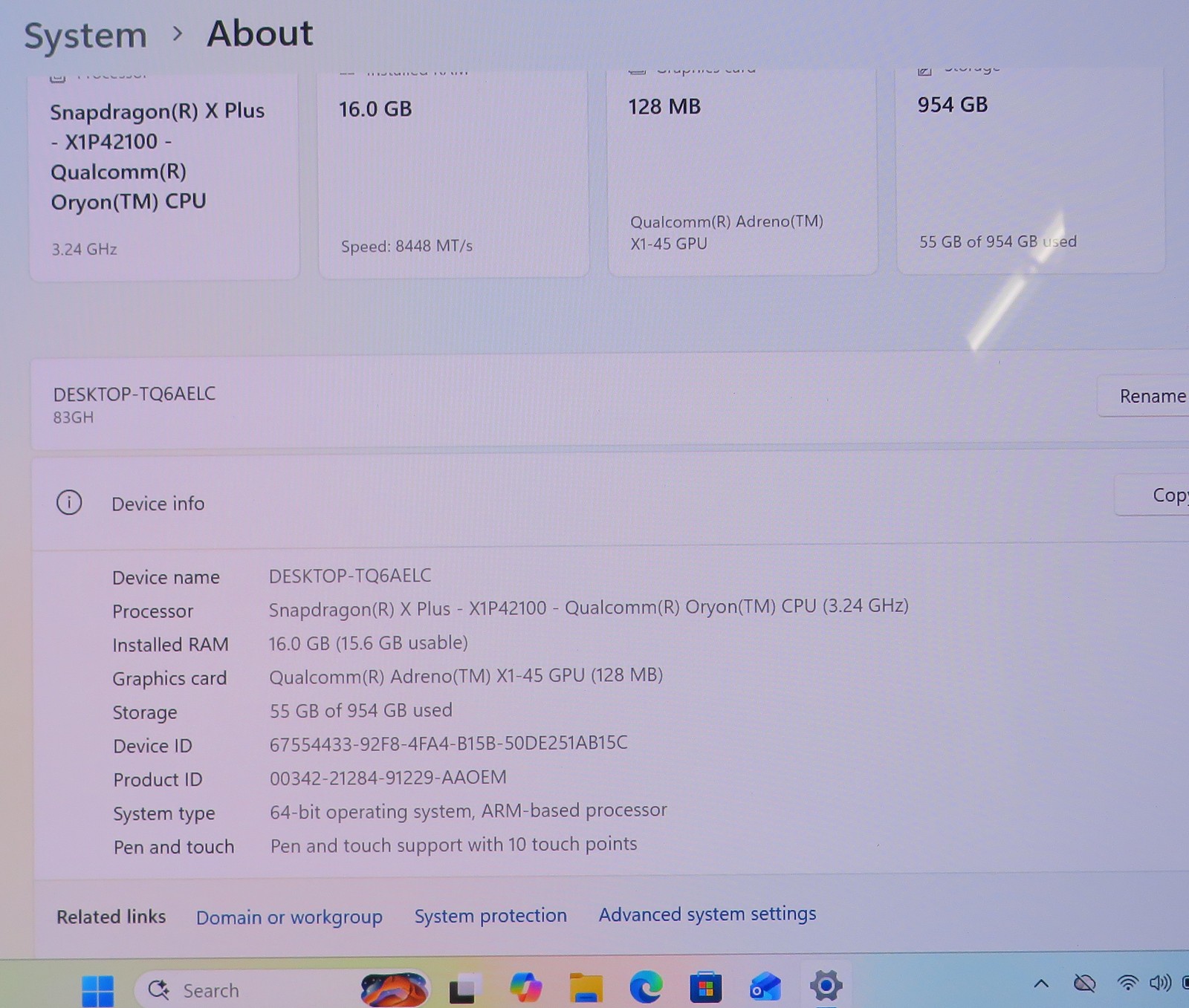Click the "Installed RAM" row label
The width and height of the screenshot is (1189, 1008).
(x=170, y=645)
